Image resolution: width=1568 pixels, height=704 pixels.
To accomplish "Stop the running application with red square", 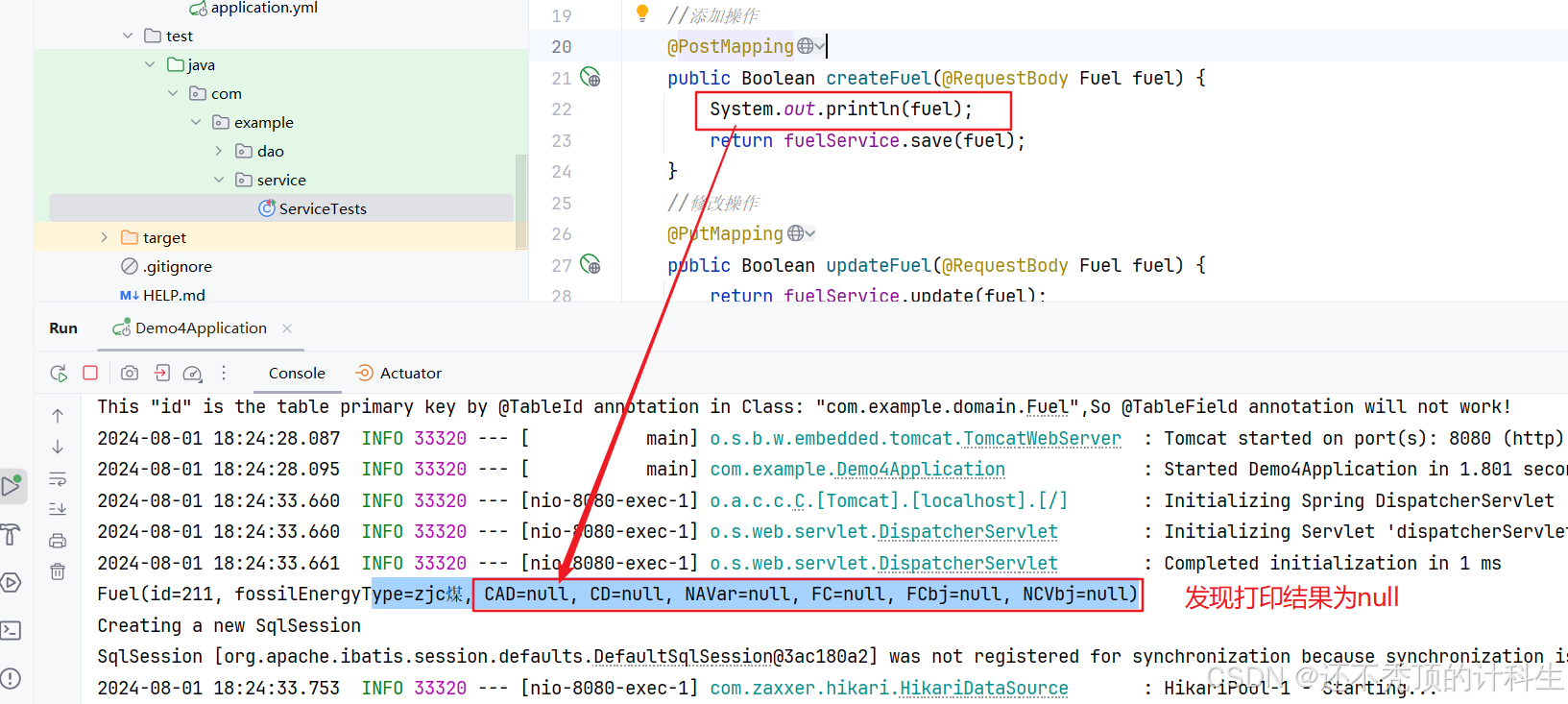I will pos(90,373).
